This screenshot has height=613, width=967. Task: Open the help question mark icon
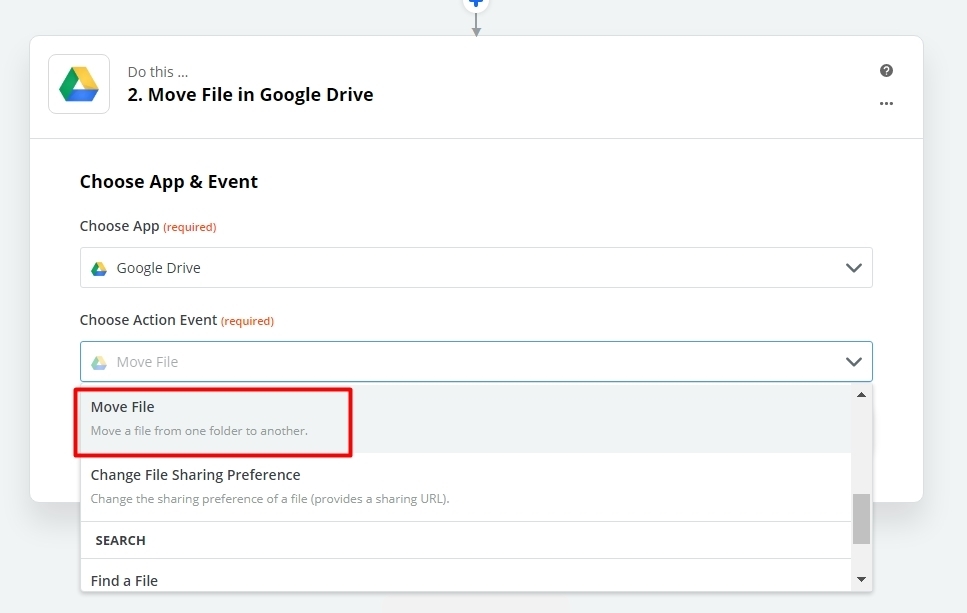(886, 70)
